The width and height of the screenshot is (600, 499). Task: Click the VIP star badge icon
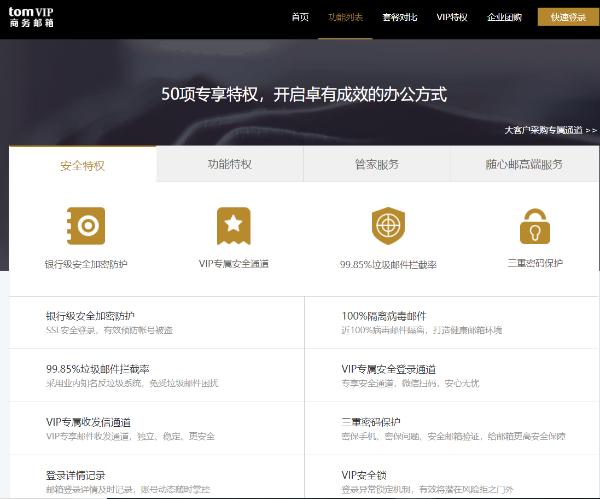(x=233, y=226)
